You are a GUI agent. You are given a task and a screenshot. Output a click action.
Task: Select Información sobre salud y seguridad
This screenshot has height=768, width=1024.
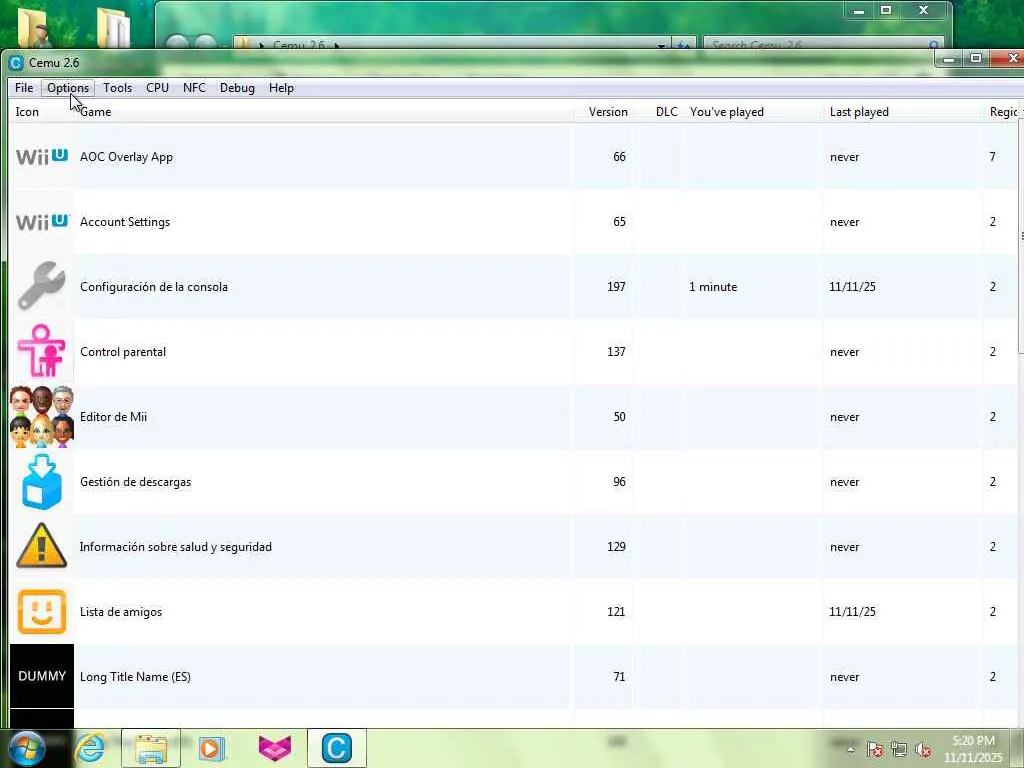tap(176, 547)
